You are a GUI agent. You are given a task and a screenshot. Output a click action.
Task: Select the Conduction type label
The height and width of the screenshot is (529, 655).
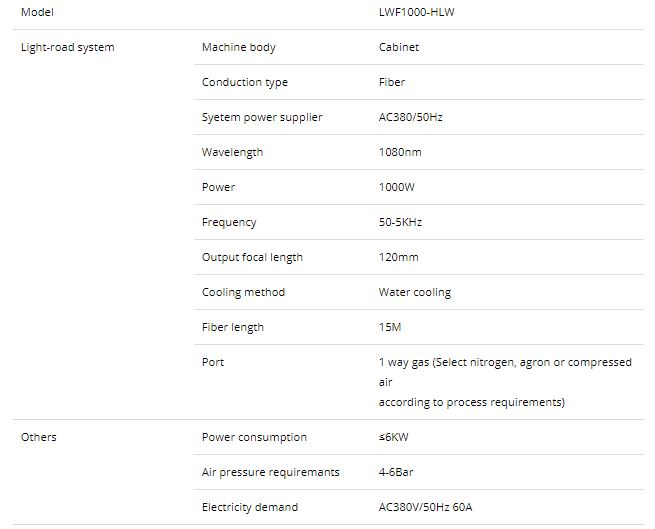244,82
